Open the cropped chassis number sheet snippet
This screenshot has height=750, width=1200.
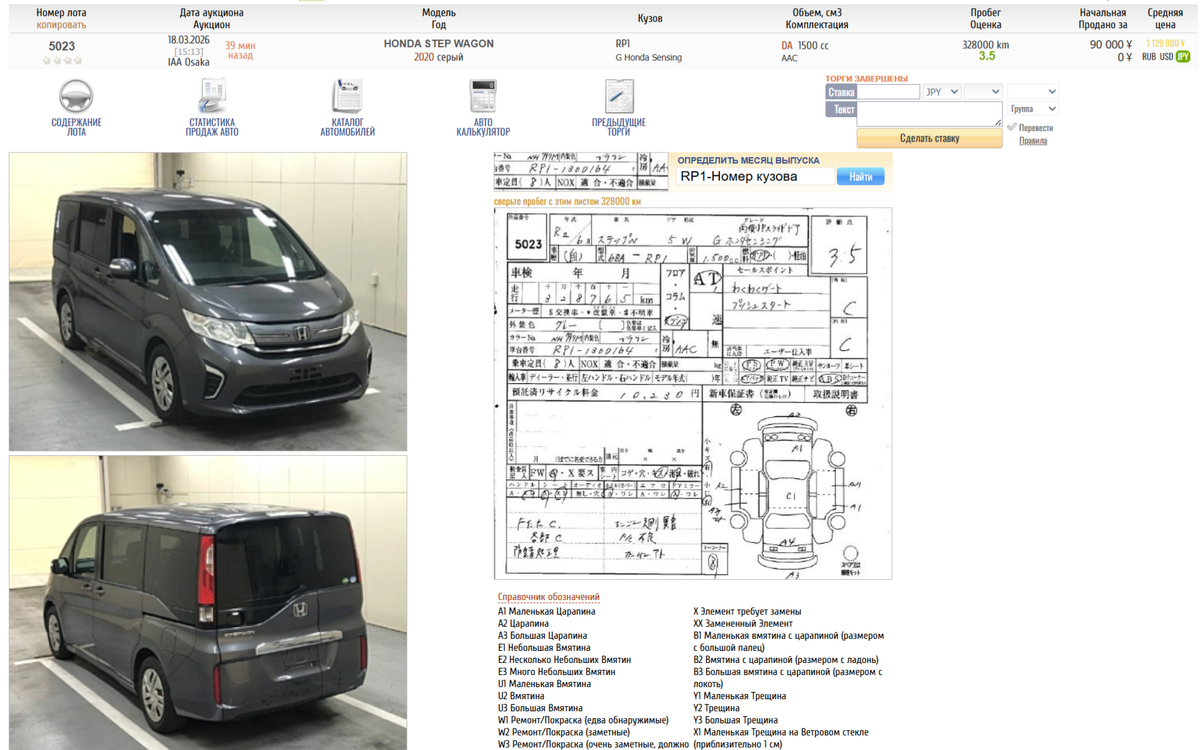tap(580, 171)
